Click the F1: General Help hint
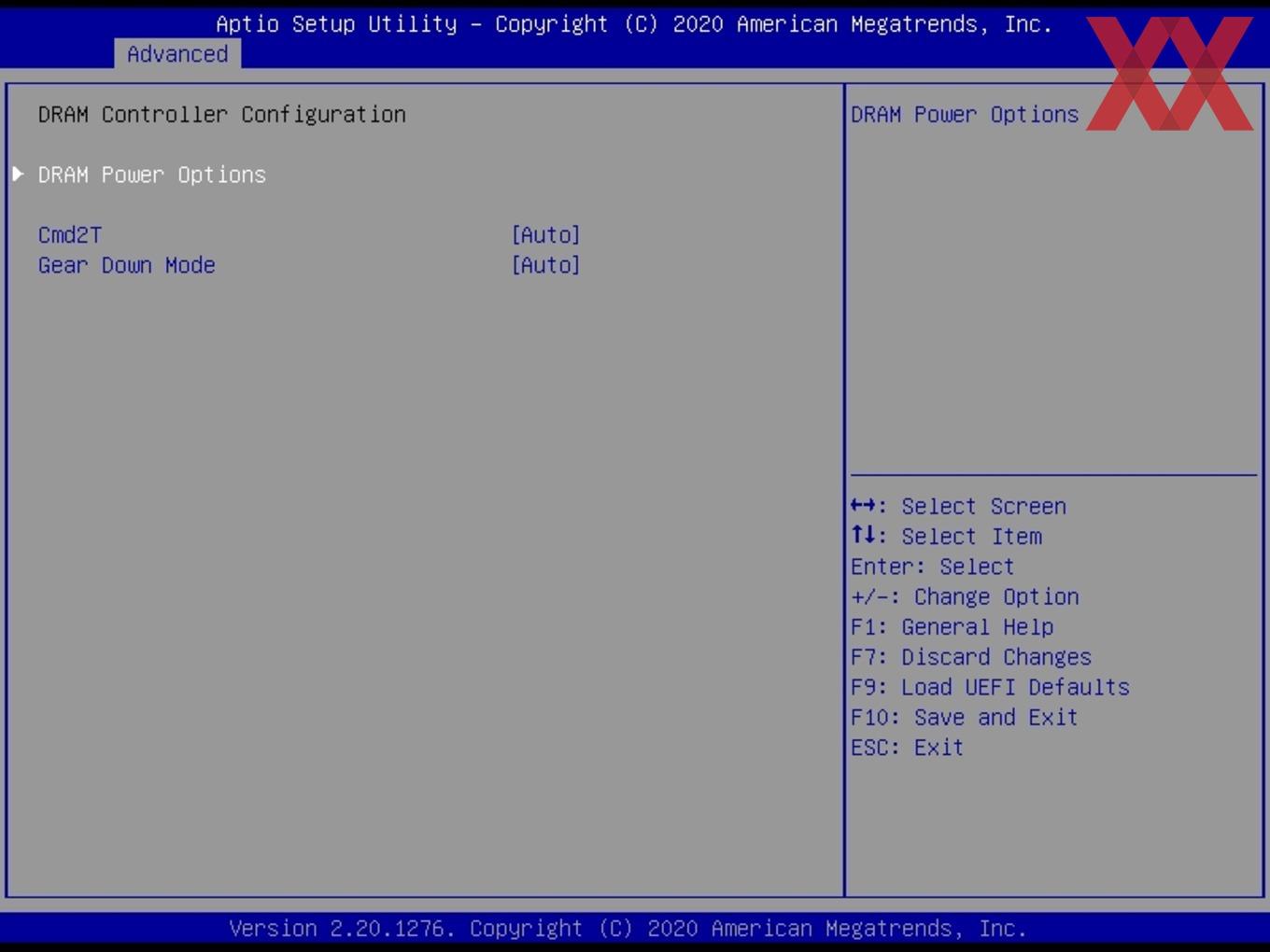Image resolution: width=1270 pixels, height=952 pixels. point(952,626)
